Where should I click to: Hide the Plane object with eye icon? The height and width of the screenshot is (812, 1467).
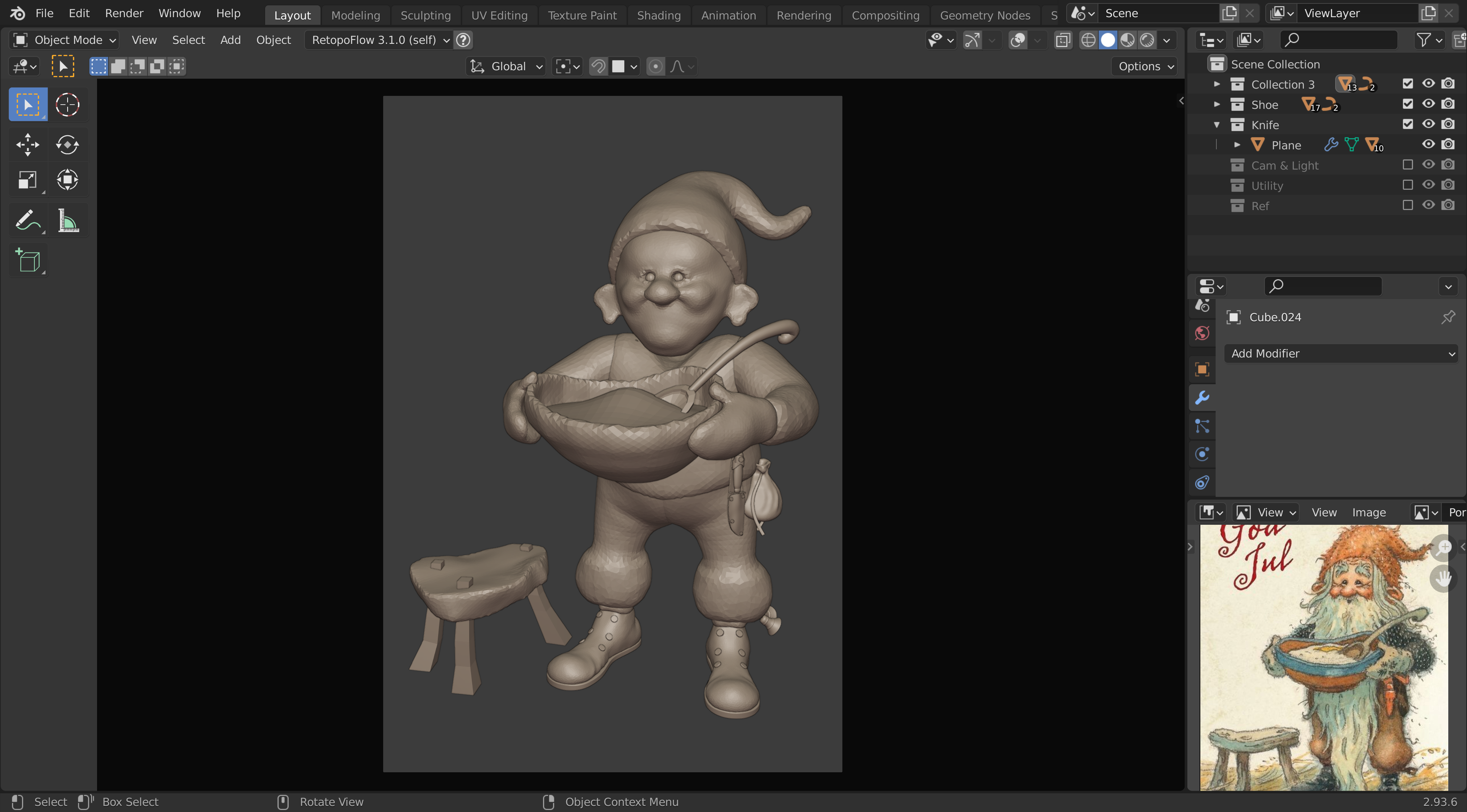(x=1428, y=145)
